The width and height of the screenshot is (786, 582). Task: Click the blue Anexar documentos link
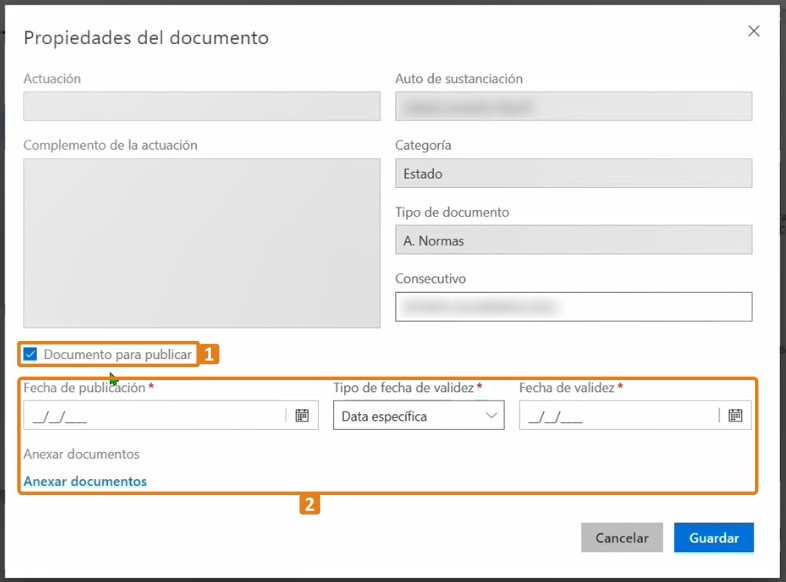pyautogui.click(x=85, y=481)
